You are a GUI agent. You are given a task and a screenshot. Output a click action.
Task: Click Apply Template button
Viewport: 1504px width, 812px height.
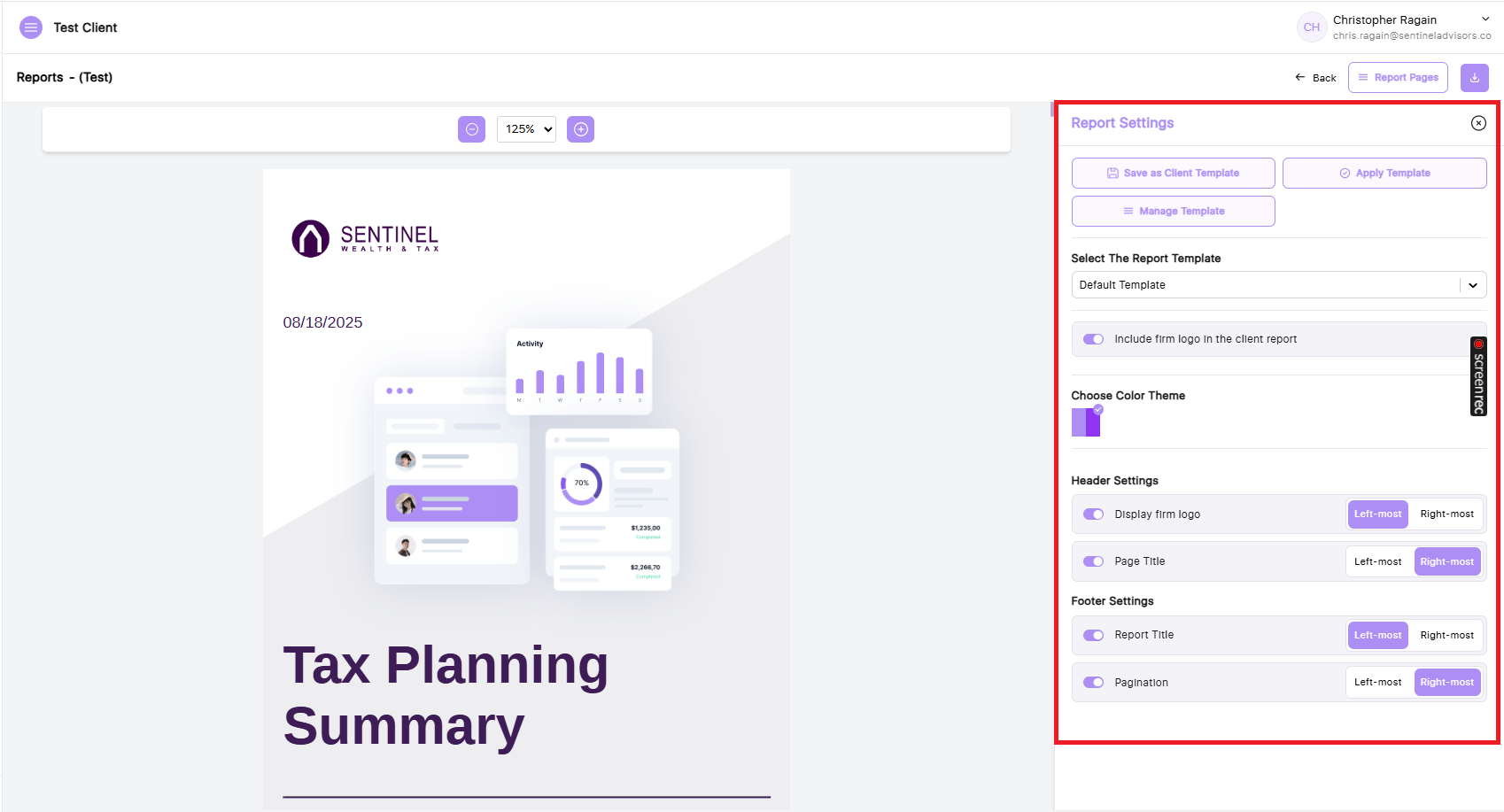(1384, 174)
